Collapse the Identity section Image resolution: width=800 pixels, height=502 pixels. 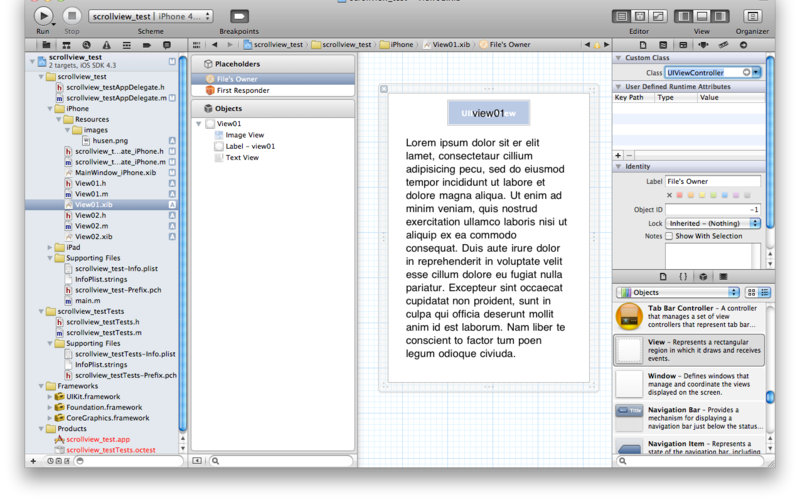coord(618,166)
